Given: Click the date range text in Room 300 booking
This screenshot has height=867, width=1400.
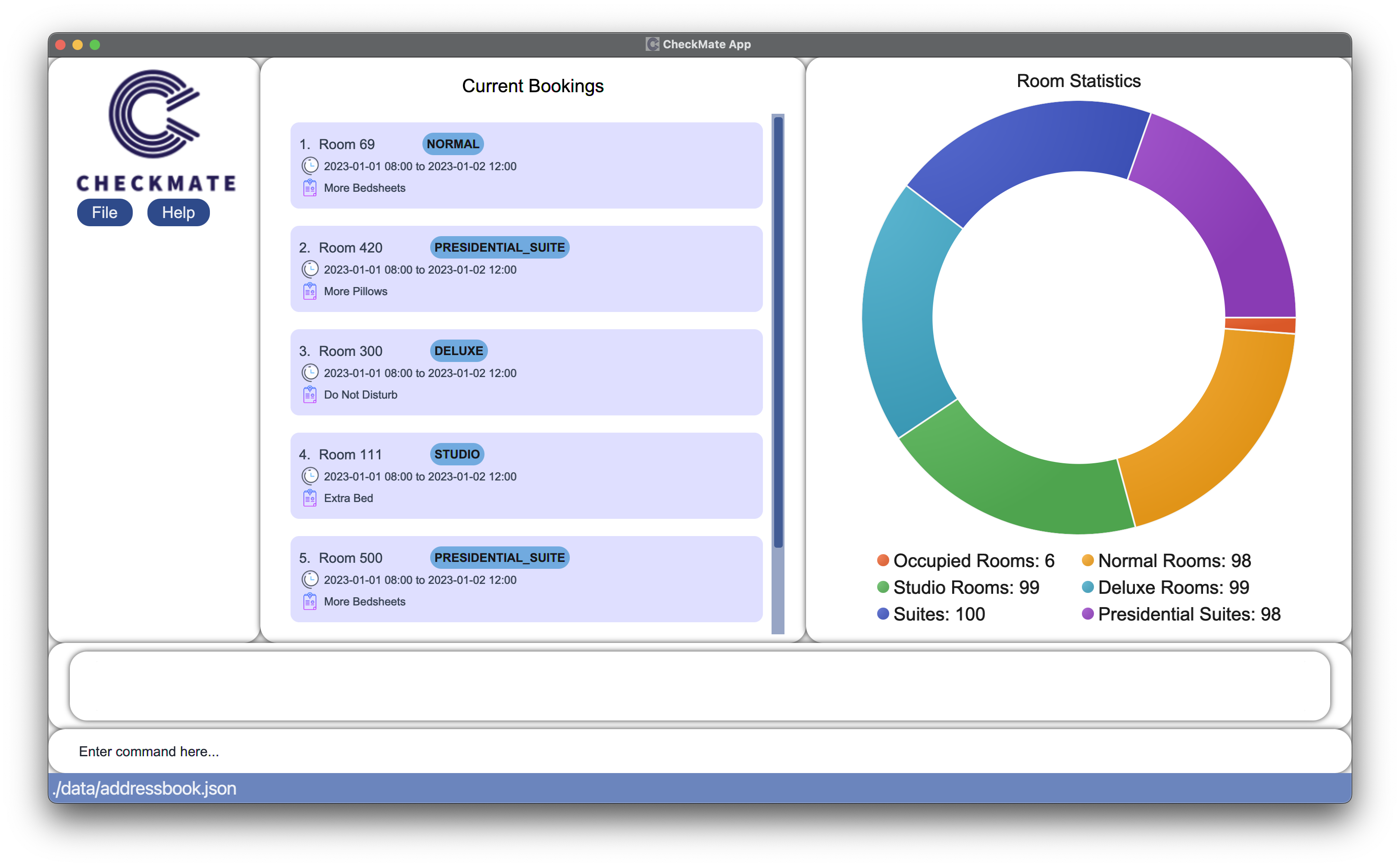Looking at the screenshot, I should click(x=420, y=373).
